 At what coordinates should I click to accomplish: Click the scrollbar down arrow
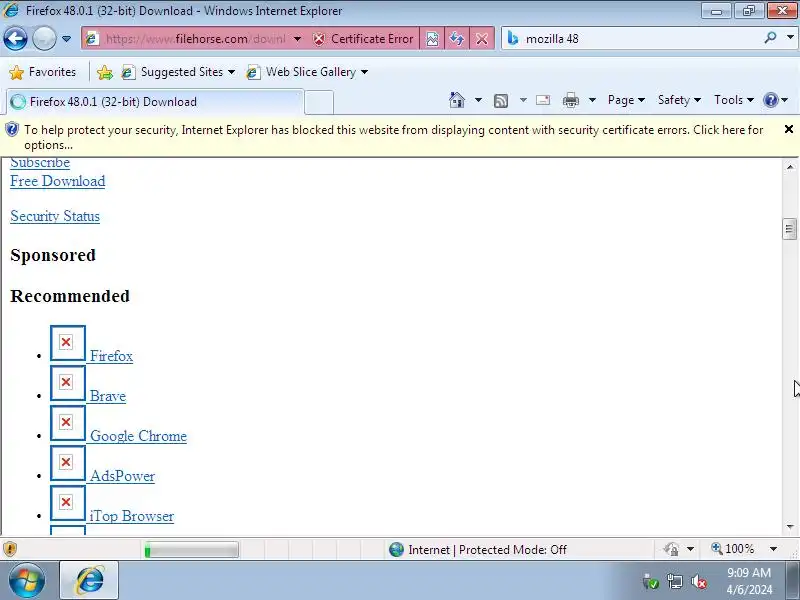tap(790, 527)
